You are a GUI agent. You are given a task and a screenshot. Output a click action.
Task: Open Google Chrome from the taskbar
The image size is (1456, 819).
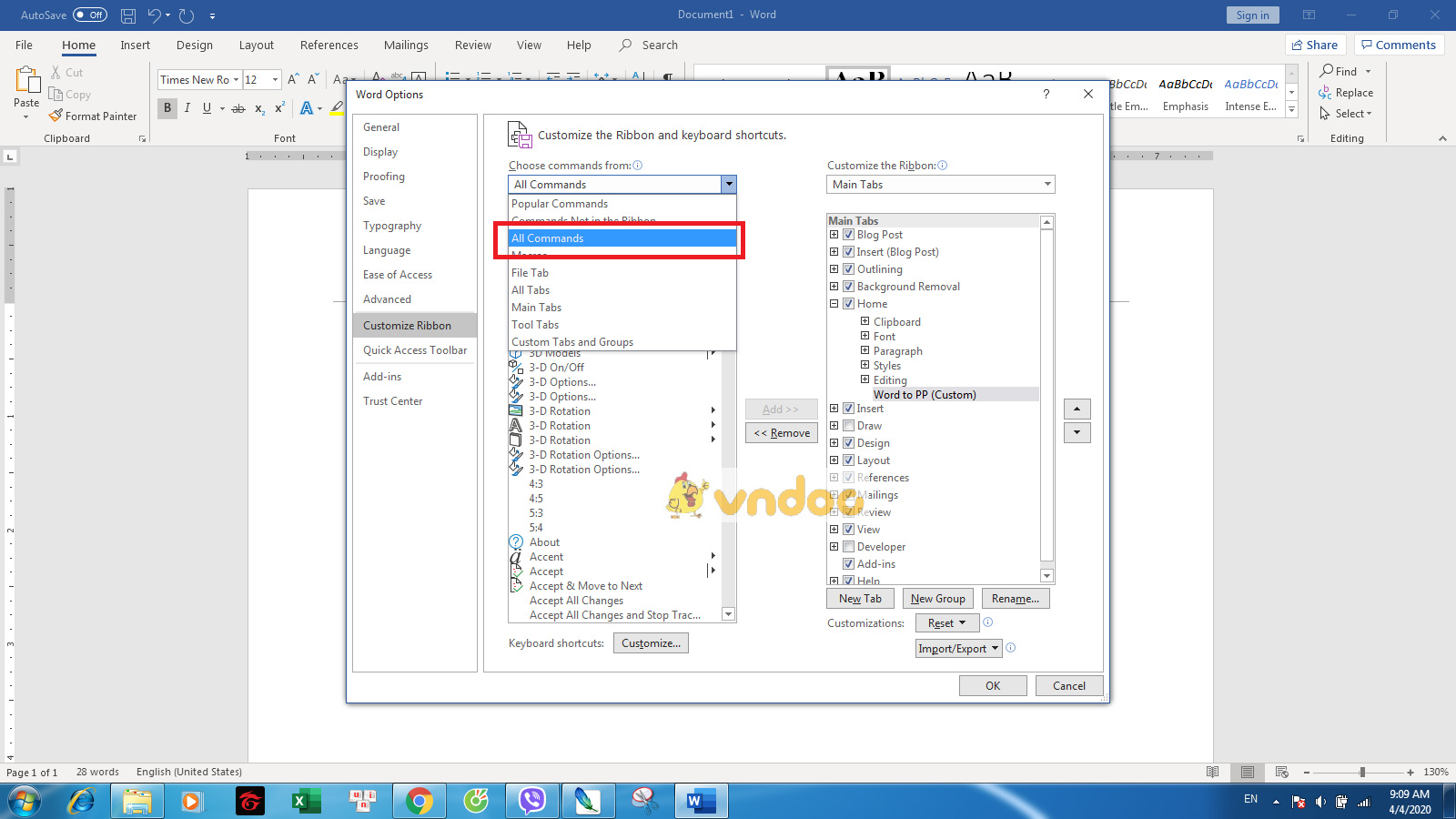tap(419, 801)
